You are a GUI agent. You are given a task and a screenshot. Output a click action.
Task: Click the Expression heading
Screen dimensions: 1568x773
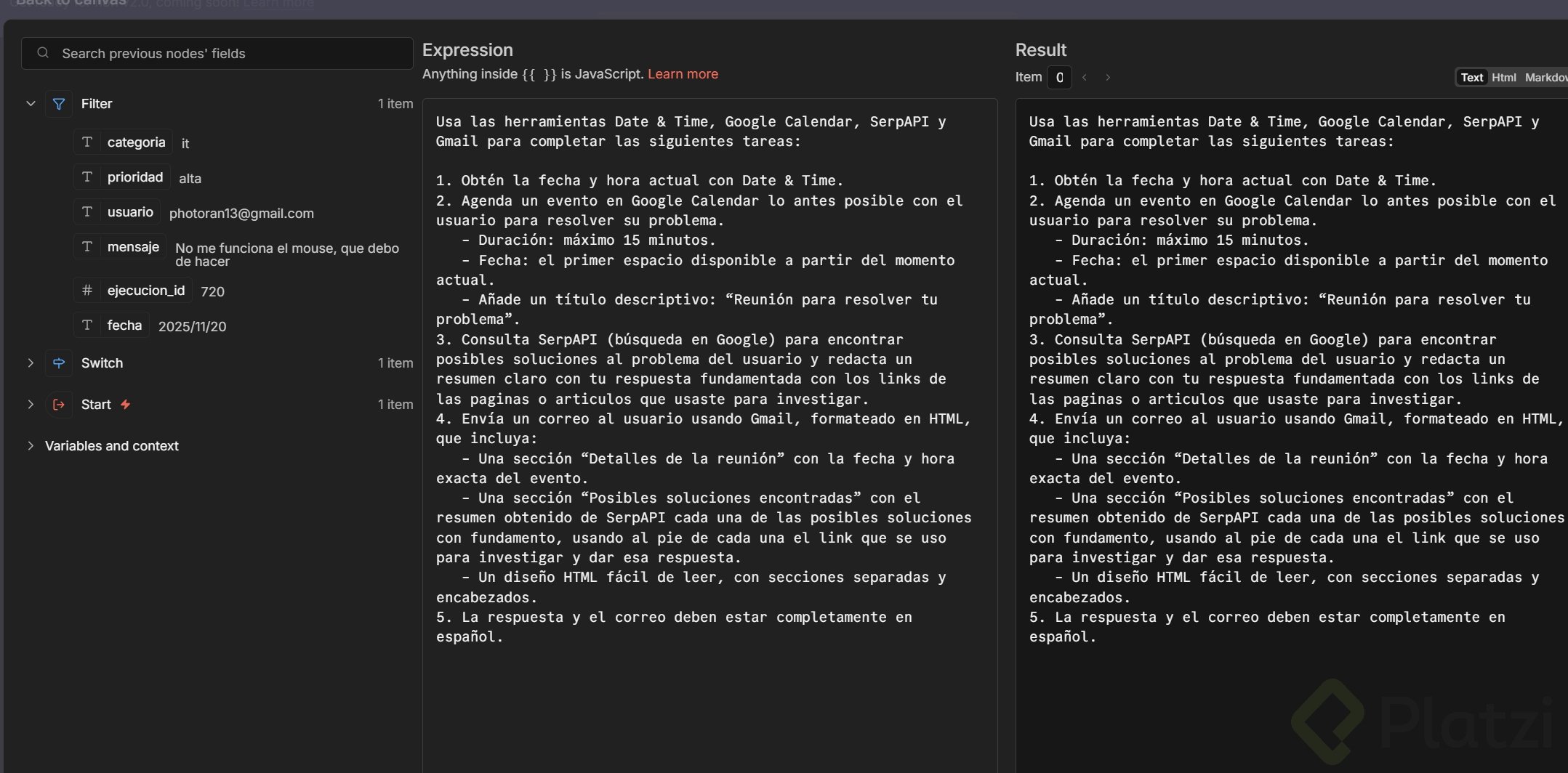coord(467,50)
